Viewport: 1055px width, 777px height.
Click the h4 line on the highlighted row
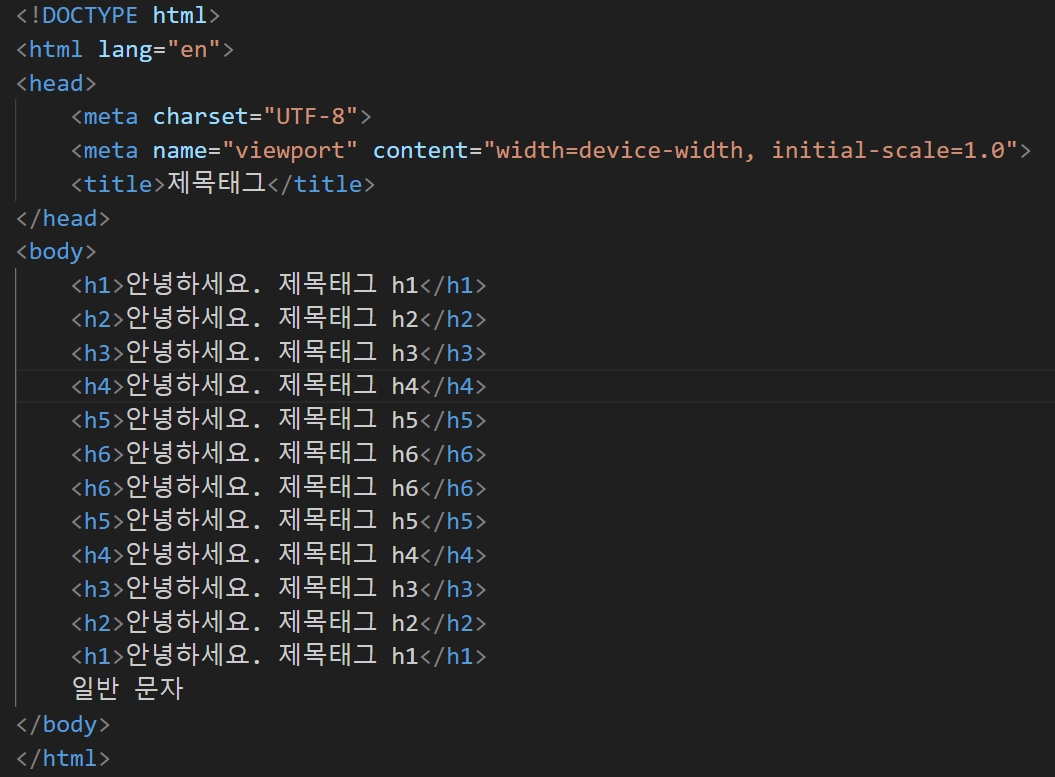(x=279, y=385)
